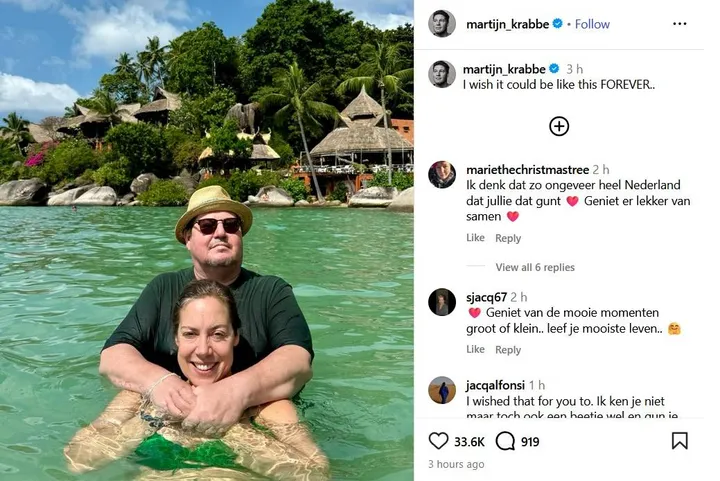Open jacqalfonsi's profile avatar
The width and height of the screenshot is (720, 481).
pos(442,390)
